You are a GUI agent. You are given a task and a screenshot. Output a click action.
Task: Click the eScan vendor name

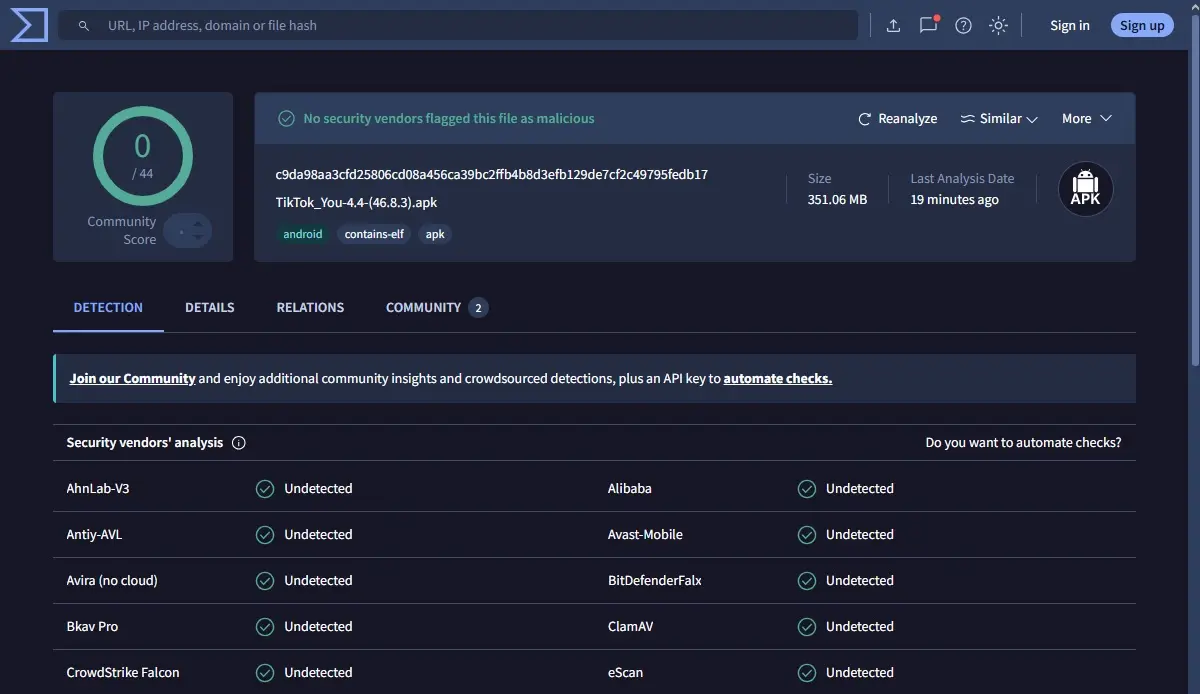point(625,673)
